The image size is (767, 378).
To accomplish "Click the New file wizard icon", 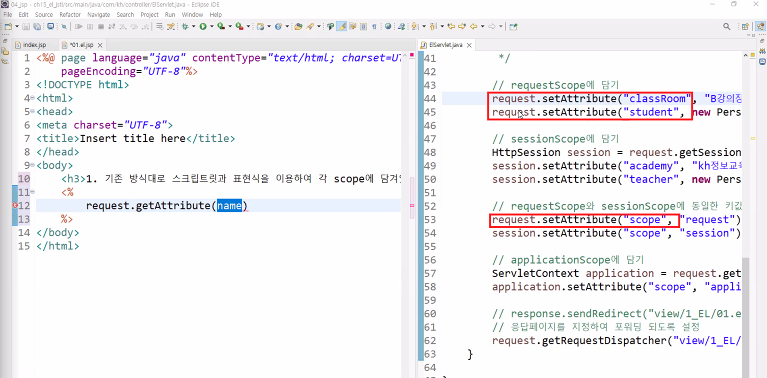I will [8, 26].
